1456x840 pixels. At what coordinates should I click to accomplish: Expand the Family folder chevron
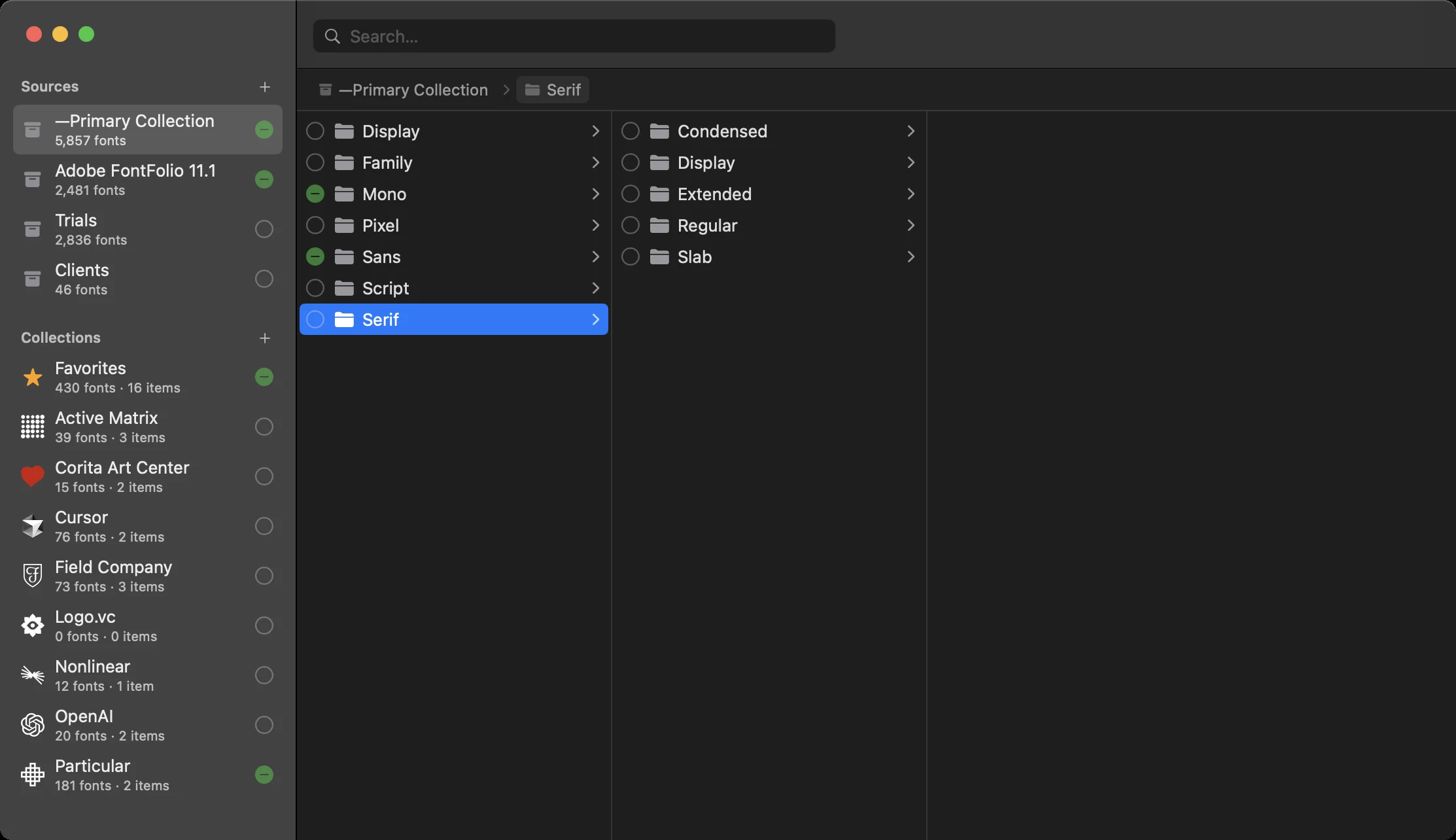(595, 163)
